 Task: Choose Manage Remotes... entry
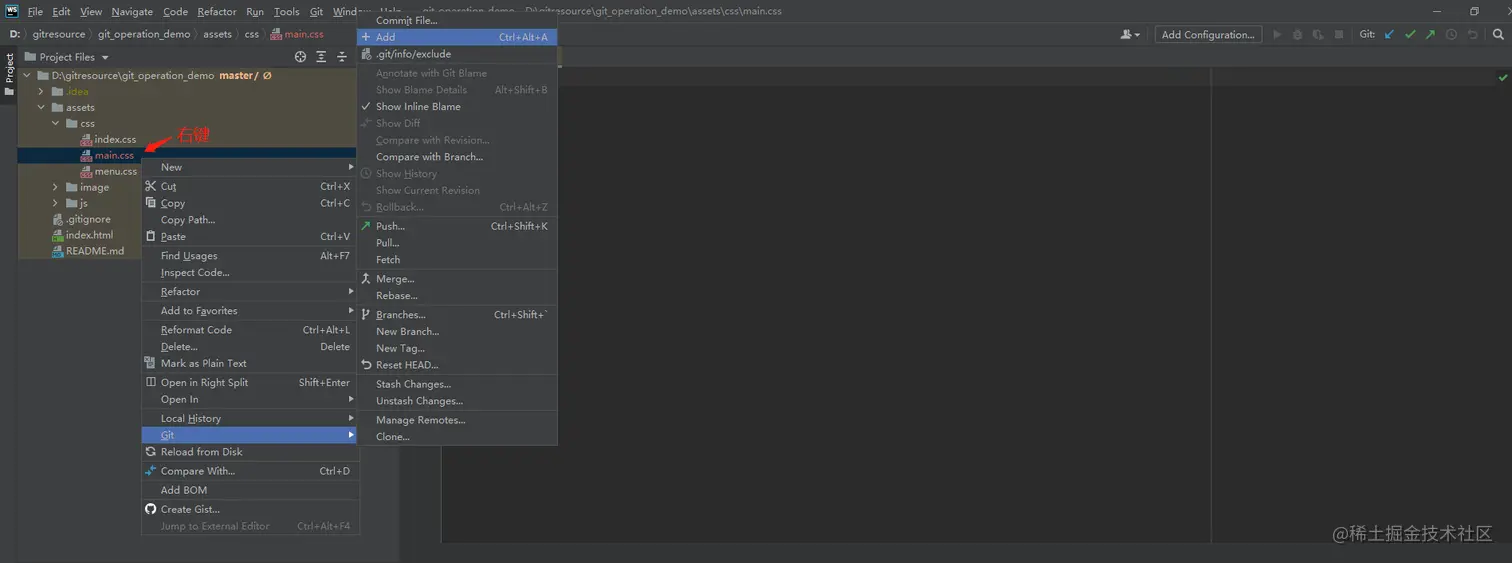[x=457, y=420]
